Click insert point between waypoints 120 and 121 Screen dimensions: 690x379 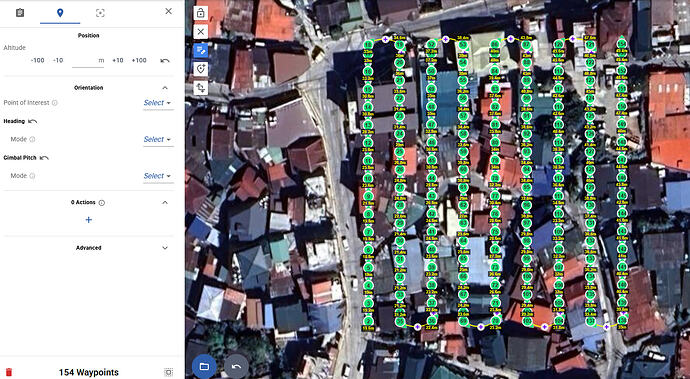tap(573, 39)
